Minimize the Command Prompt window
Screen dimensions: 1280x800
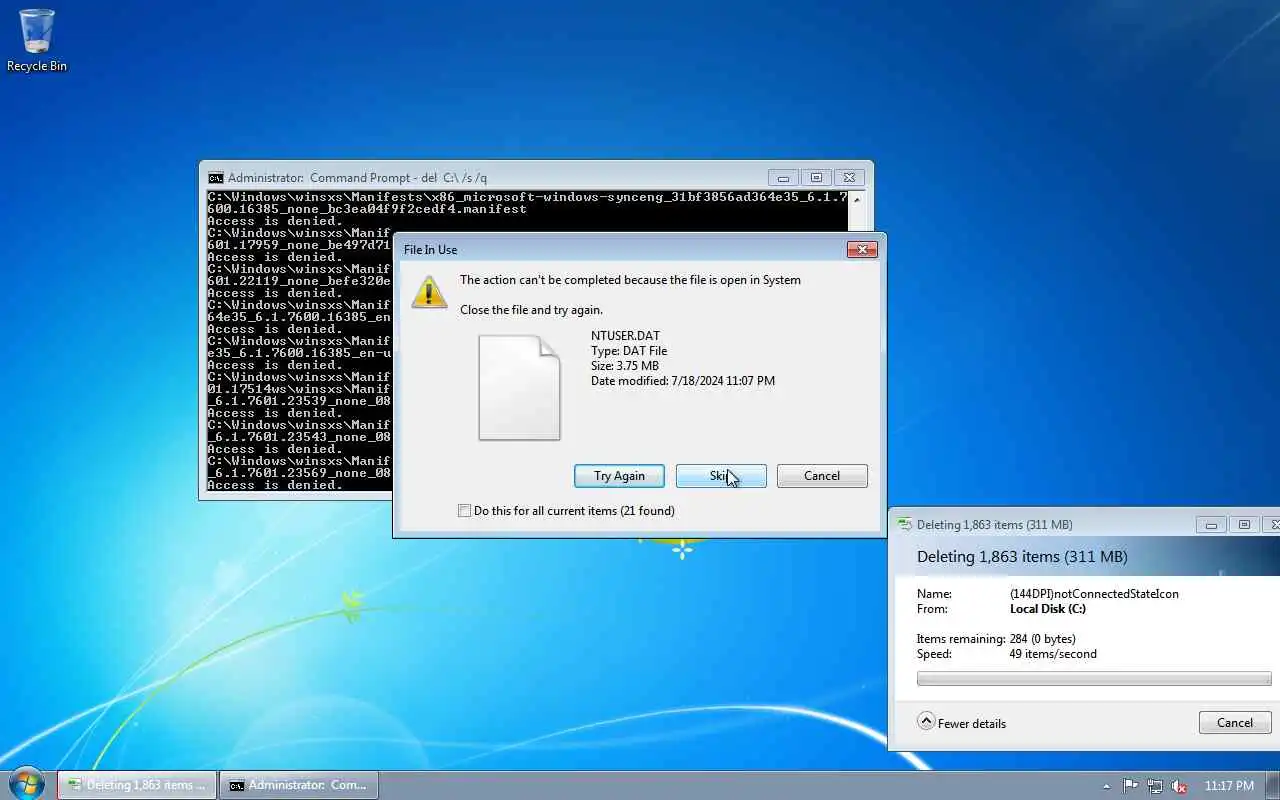coord(783,178)
